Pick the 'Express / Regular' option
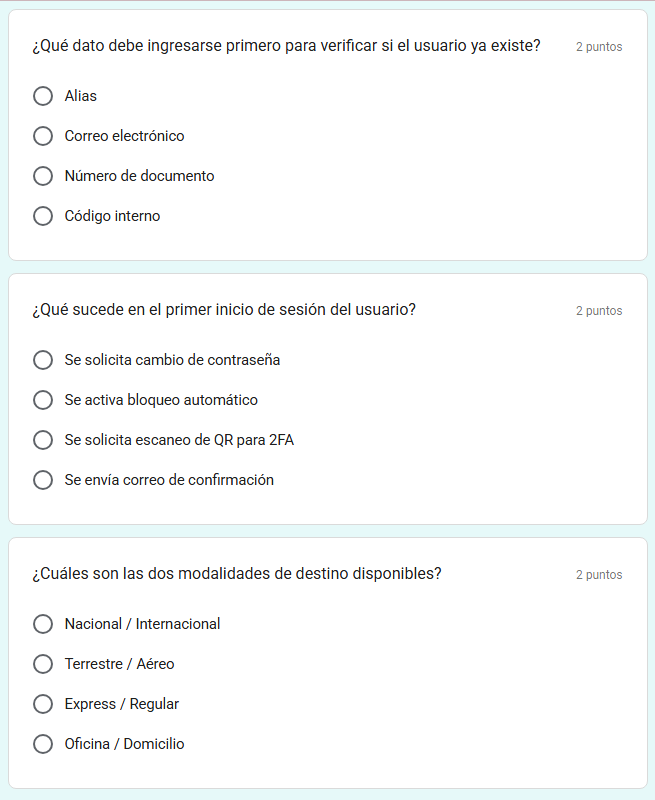The width and height of the screenshot is (655, 800). 43,704
